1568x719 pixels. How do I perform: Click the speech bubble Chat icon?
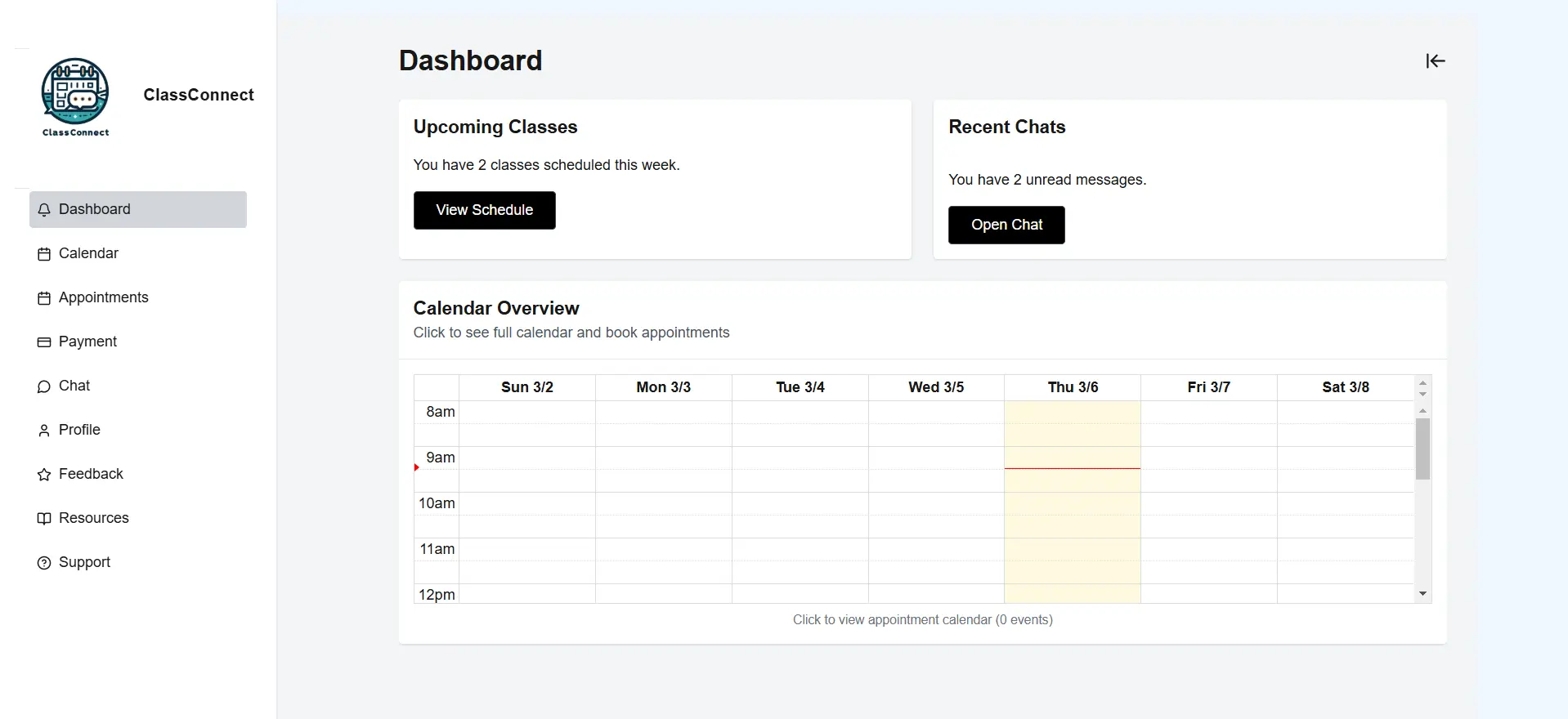[x=44, y=386]
